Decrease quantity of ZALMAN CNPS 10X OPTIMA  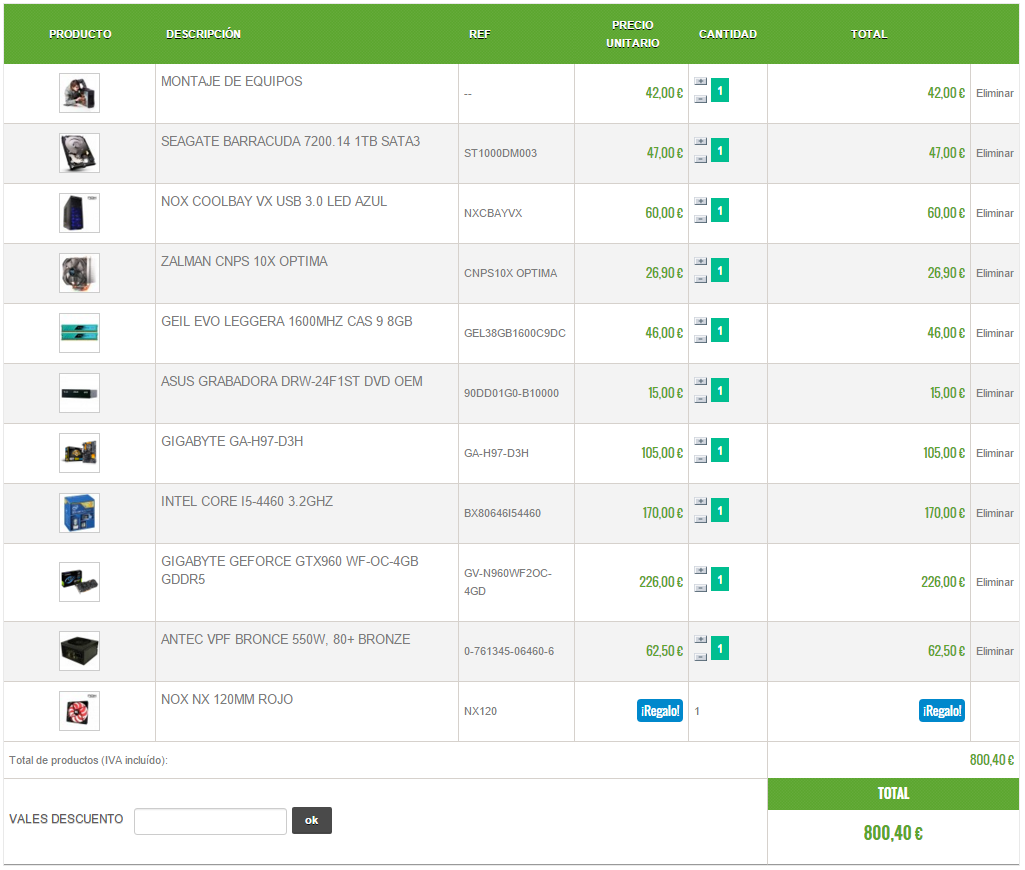point(701,280)
